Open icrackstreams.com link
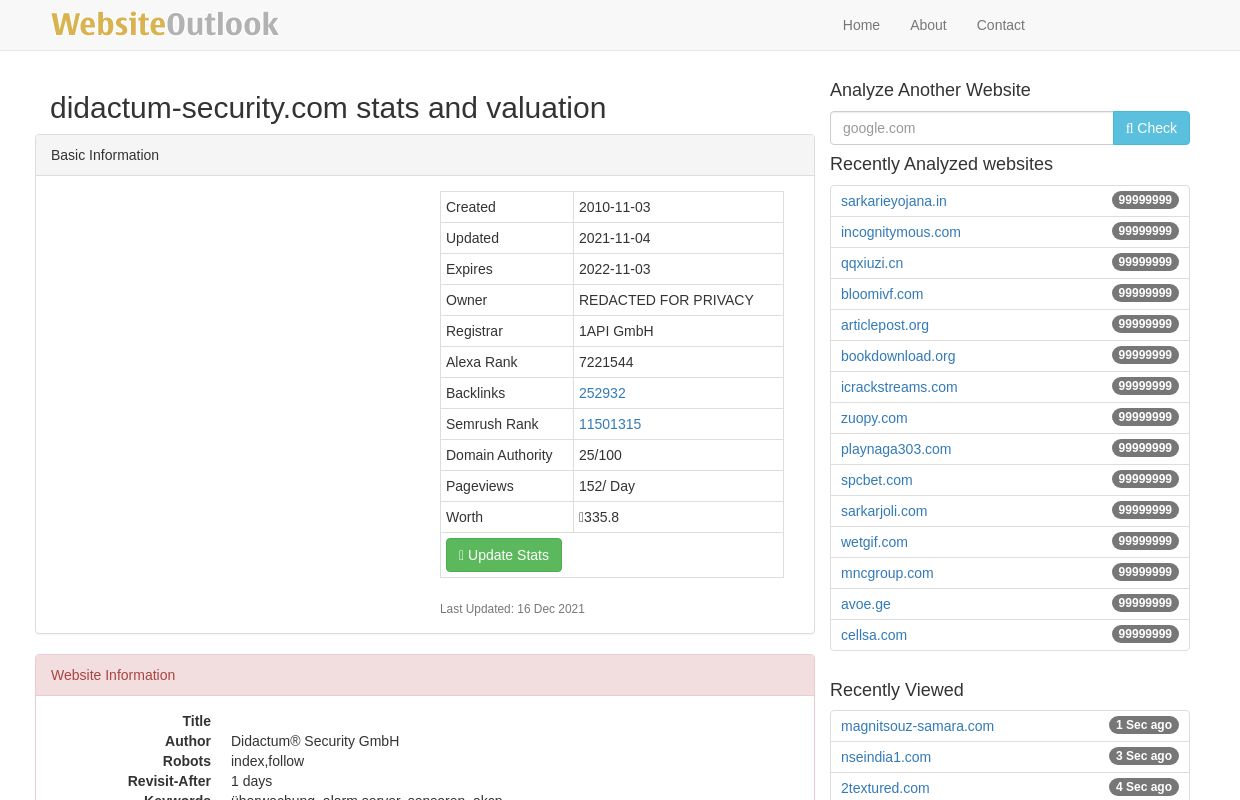The image size is (1240, 800). click(x=899, y=387)
